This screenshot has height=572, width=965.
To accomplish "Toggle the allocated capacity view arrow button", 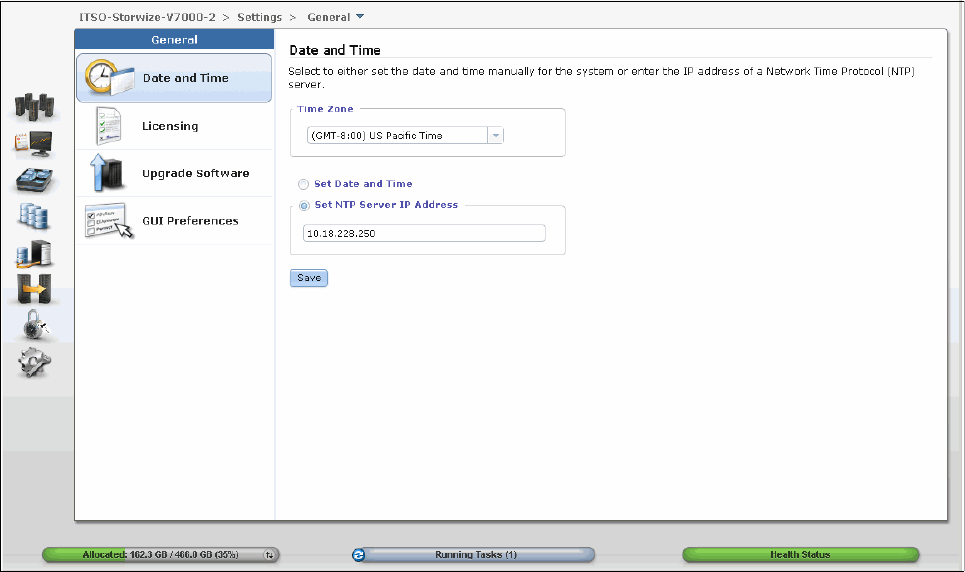I will [x=268, y=555].
